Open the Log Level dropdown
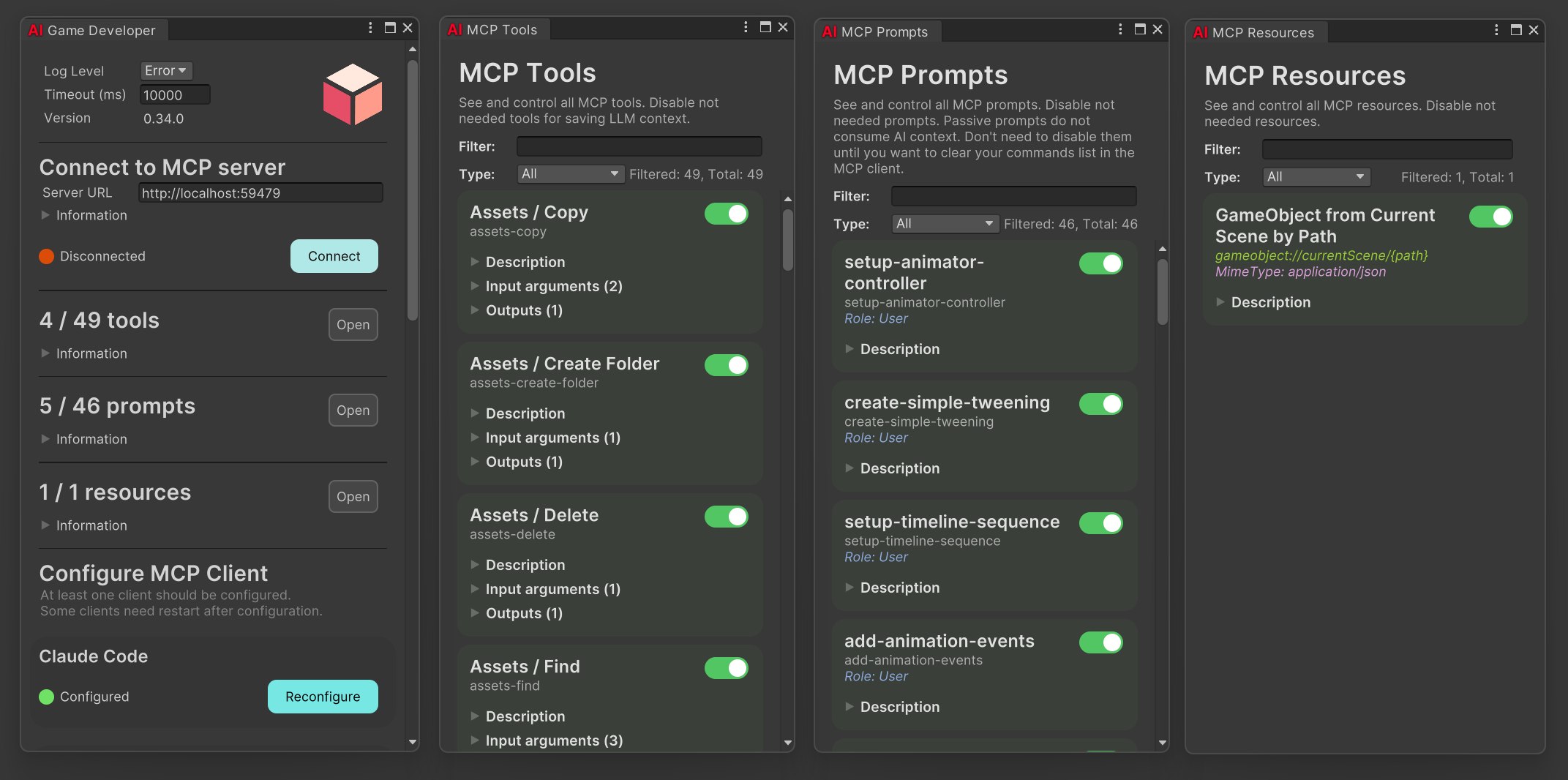Screen dimensions: 1568x780 click(x=165, y=70)
